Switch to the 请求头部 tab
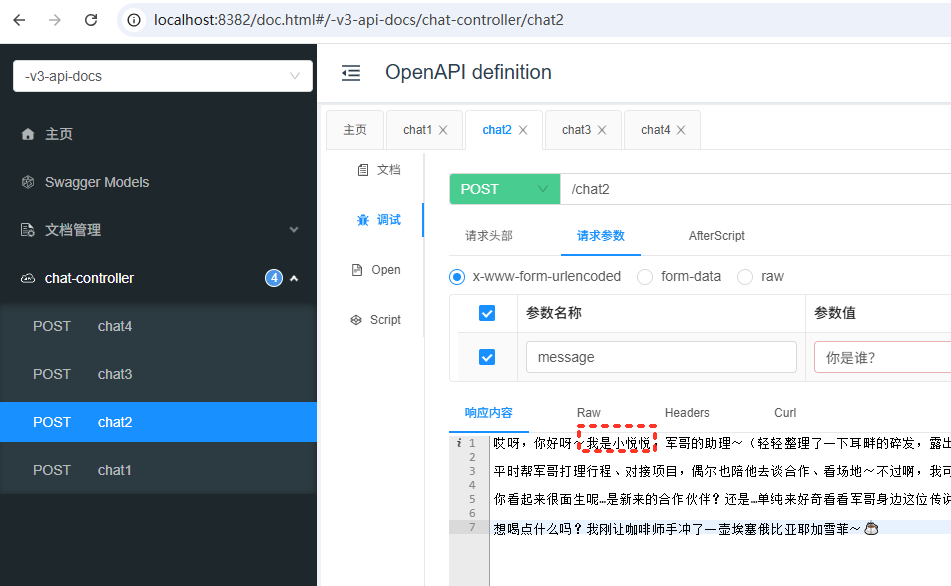Image resolution: width=951 pixels, height=586 pixels. (x=489, y=236)
